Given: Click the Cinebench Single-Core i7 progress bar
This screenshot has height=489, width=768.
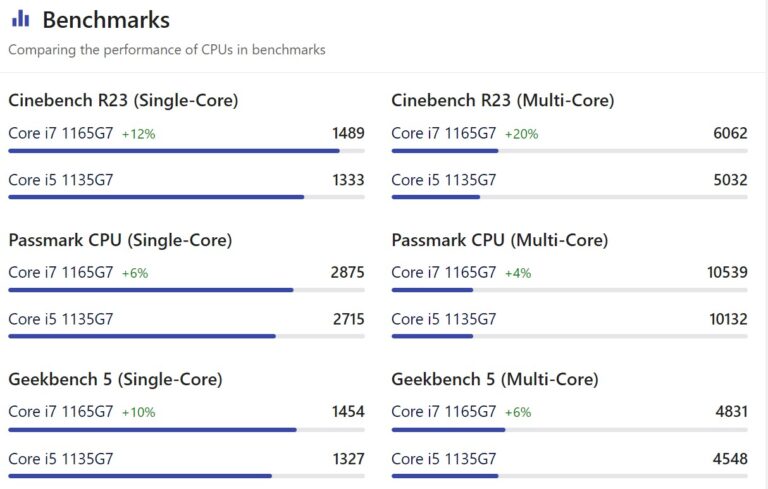Looking at the screenshot, I should pos(174,151).
